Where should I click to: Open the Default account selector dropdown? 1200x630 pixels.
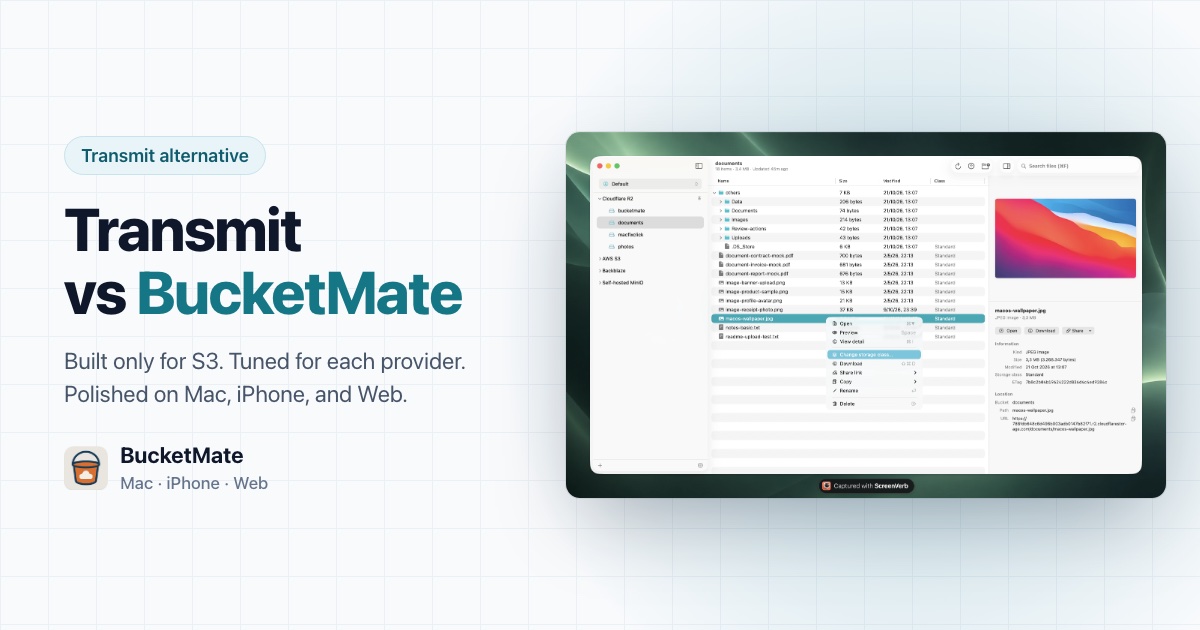tap(650, 184)
